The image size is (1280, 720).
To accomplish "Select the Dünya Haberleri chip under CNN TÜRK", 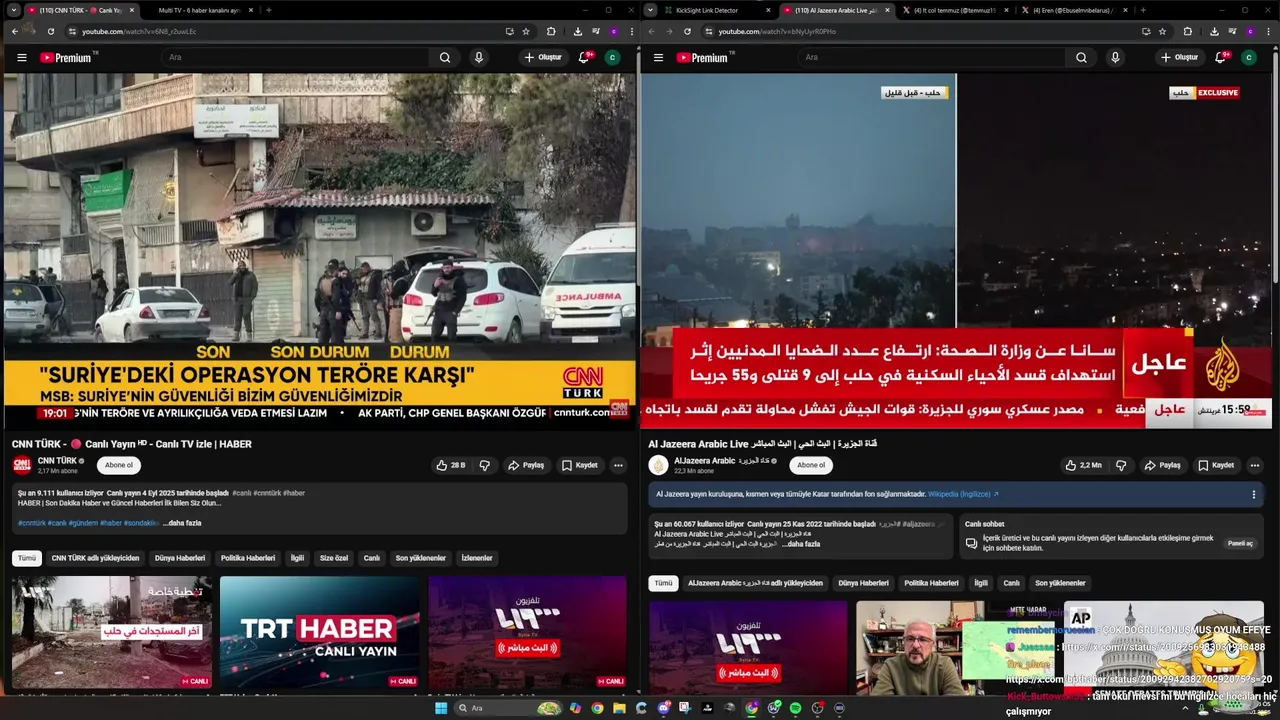I will click(x=180, y=558).
